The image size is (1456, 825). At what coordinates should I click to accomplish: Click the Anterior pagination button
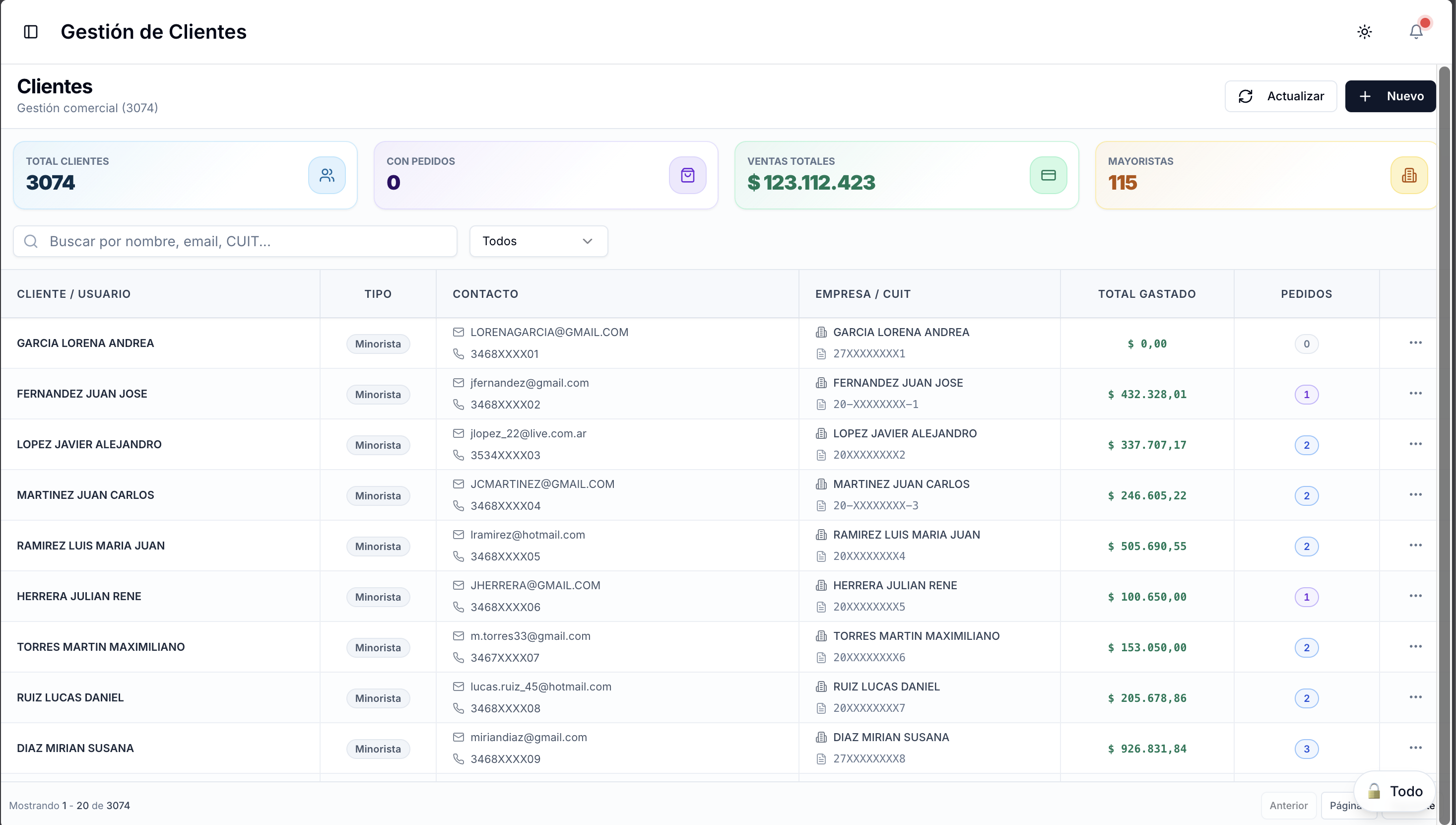coord(1288,805)
